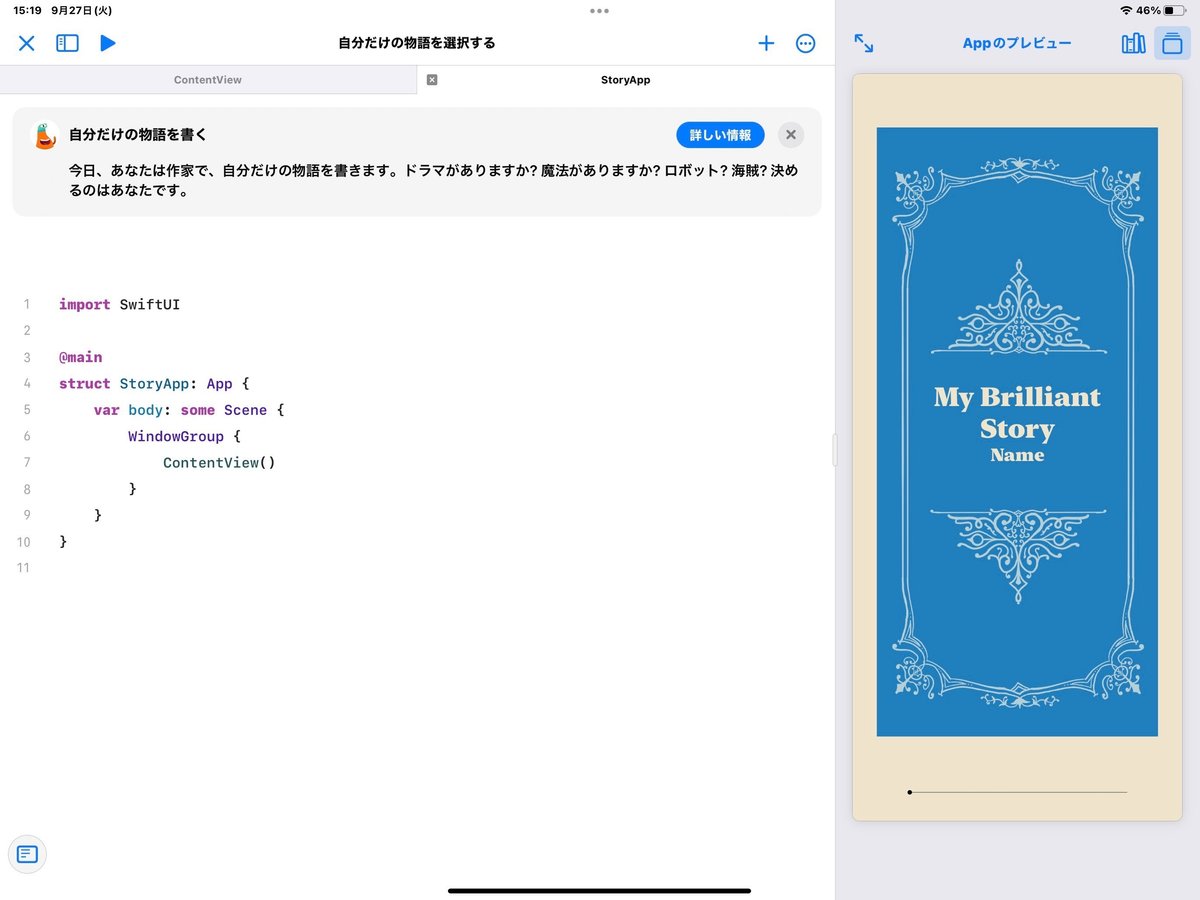Tap the My Brilliant Story book cover
The image size is (1200, 900).
click(1017, 432)
